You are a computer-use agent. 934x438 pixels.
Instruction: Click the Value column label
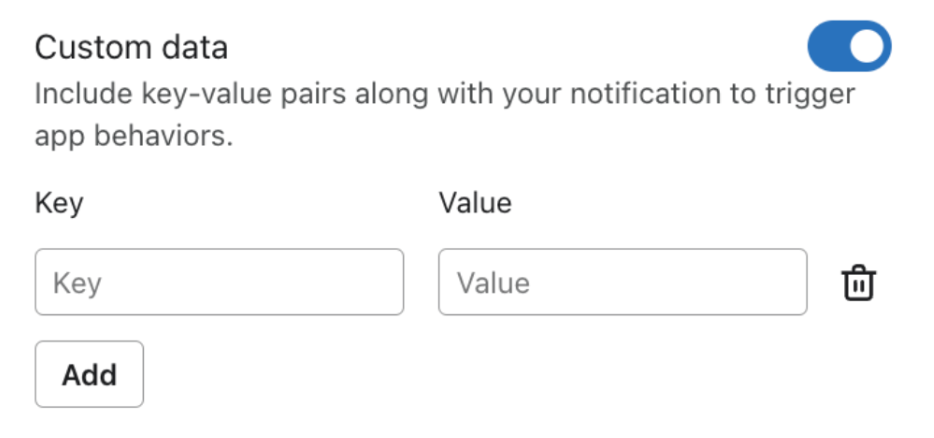coord(474,203)
